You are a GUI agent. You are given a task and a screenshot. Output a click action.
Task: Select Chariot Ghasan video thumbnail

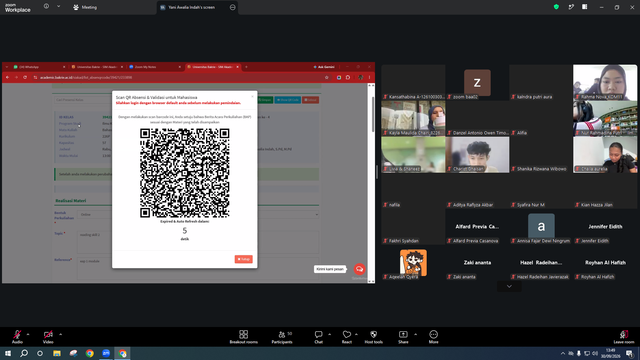click(477, 154)
